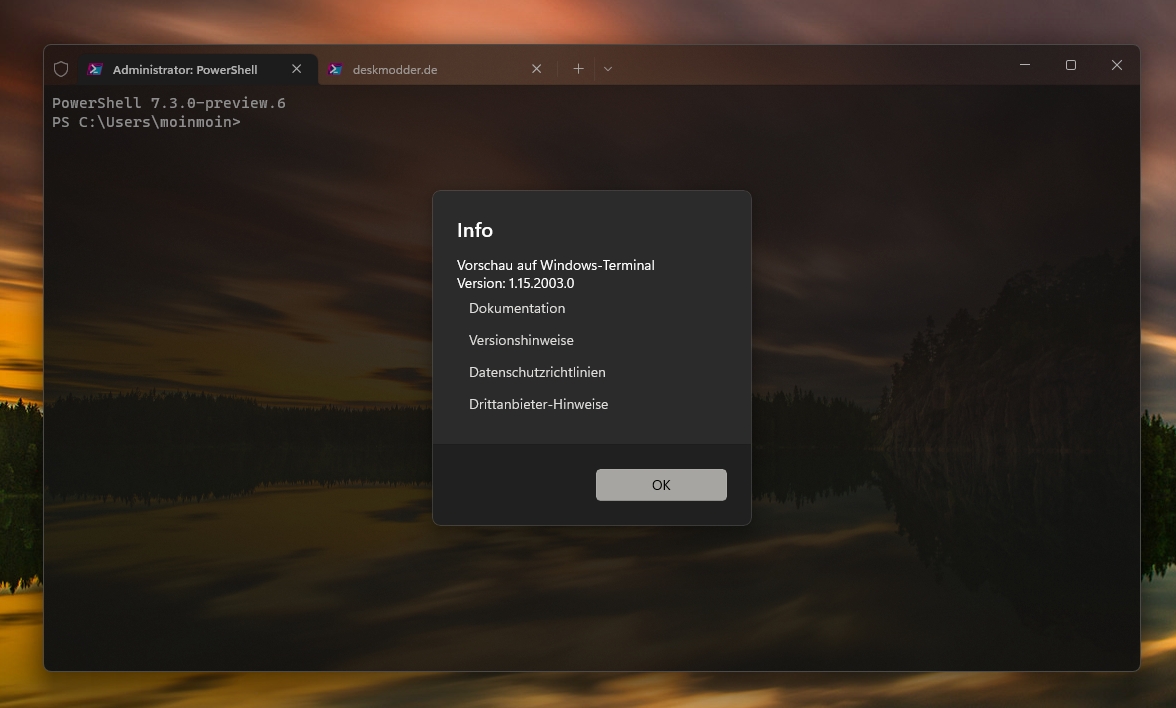This screenshot has width=1176, height=708.
Task: Close the Administrator: PowerShell tab
Action: pyautogui.click(x=296, y=69)
